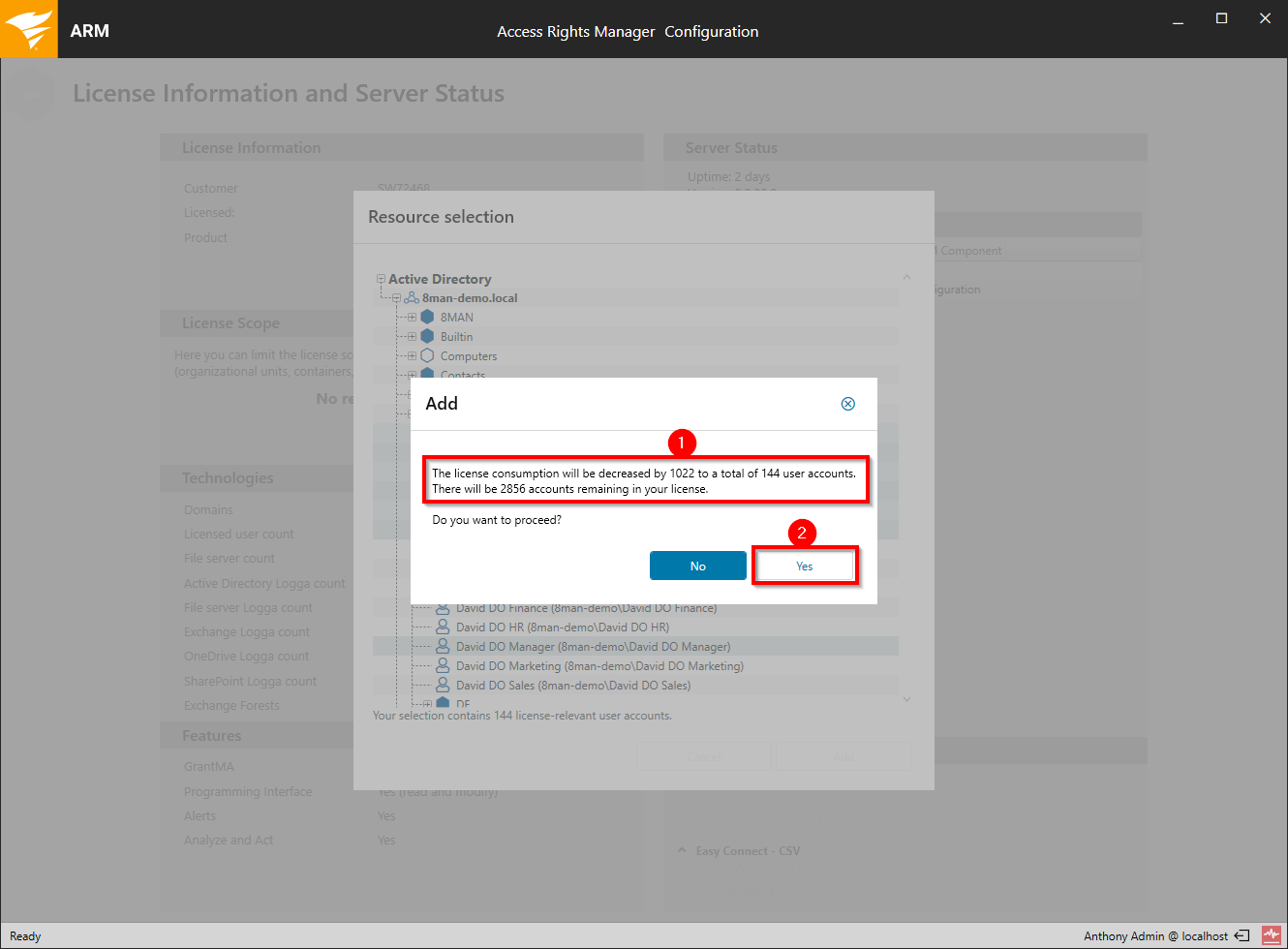Close the Add dialog with X icon
The width and height of the screenshot is (1288, 949).
tap(848, 404)
